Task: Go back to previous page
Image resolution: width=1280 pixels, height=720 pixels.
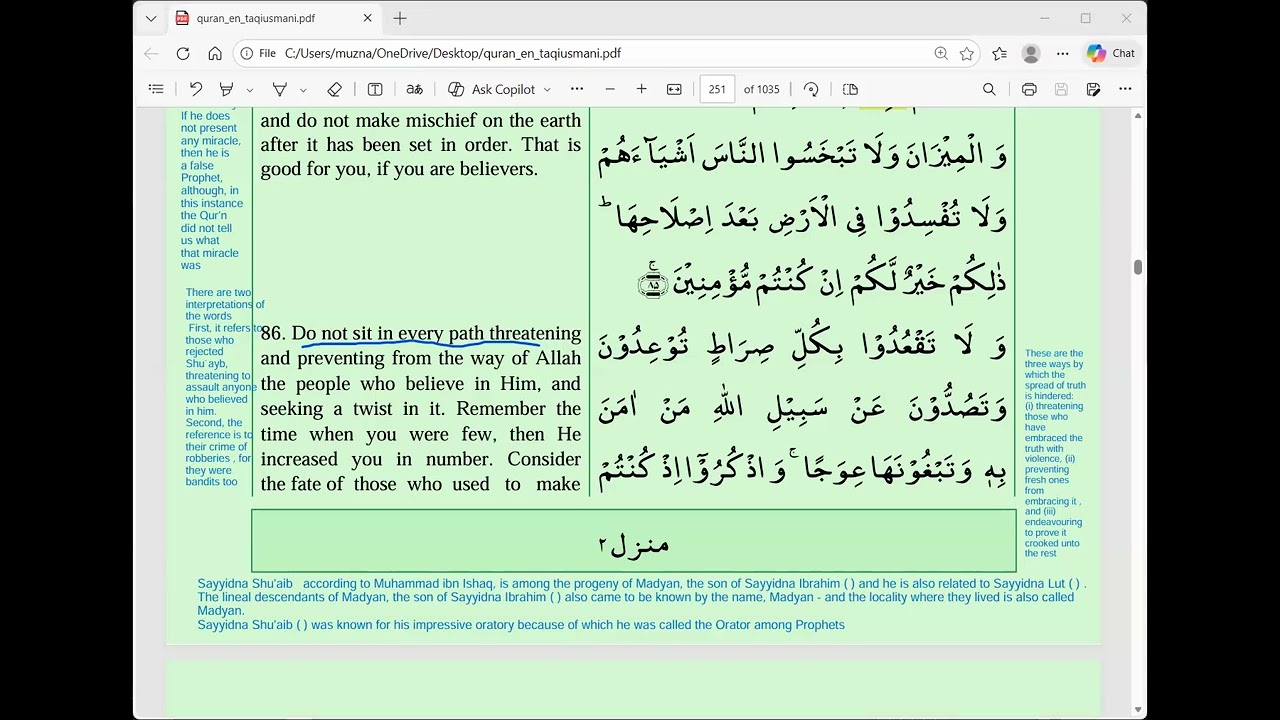Action: (151, 53)
